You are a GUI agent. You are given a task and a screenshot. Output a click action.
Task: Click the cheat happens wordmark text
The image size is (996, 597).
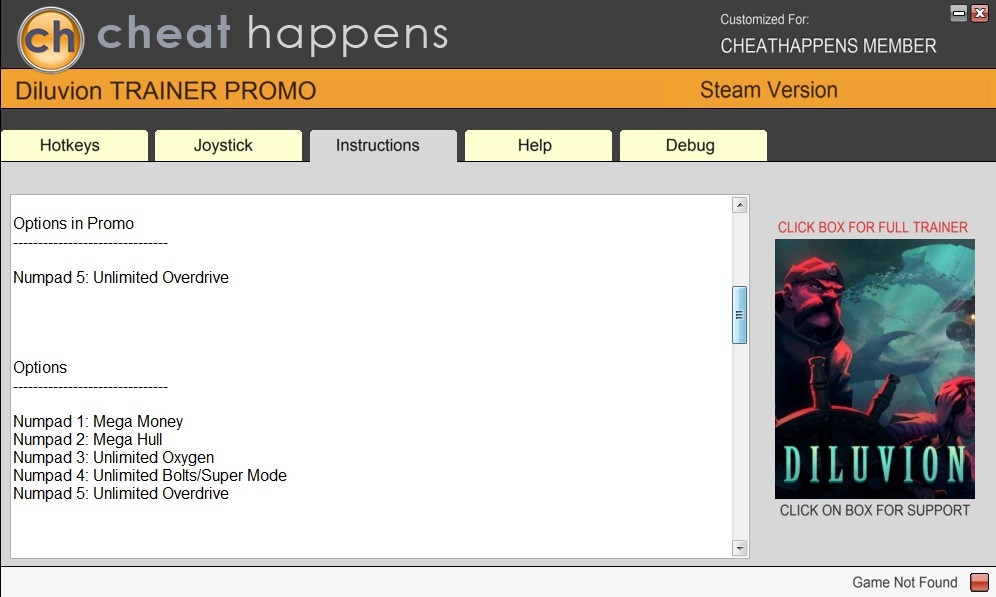[x=273, y=34]
